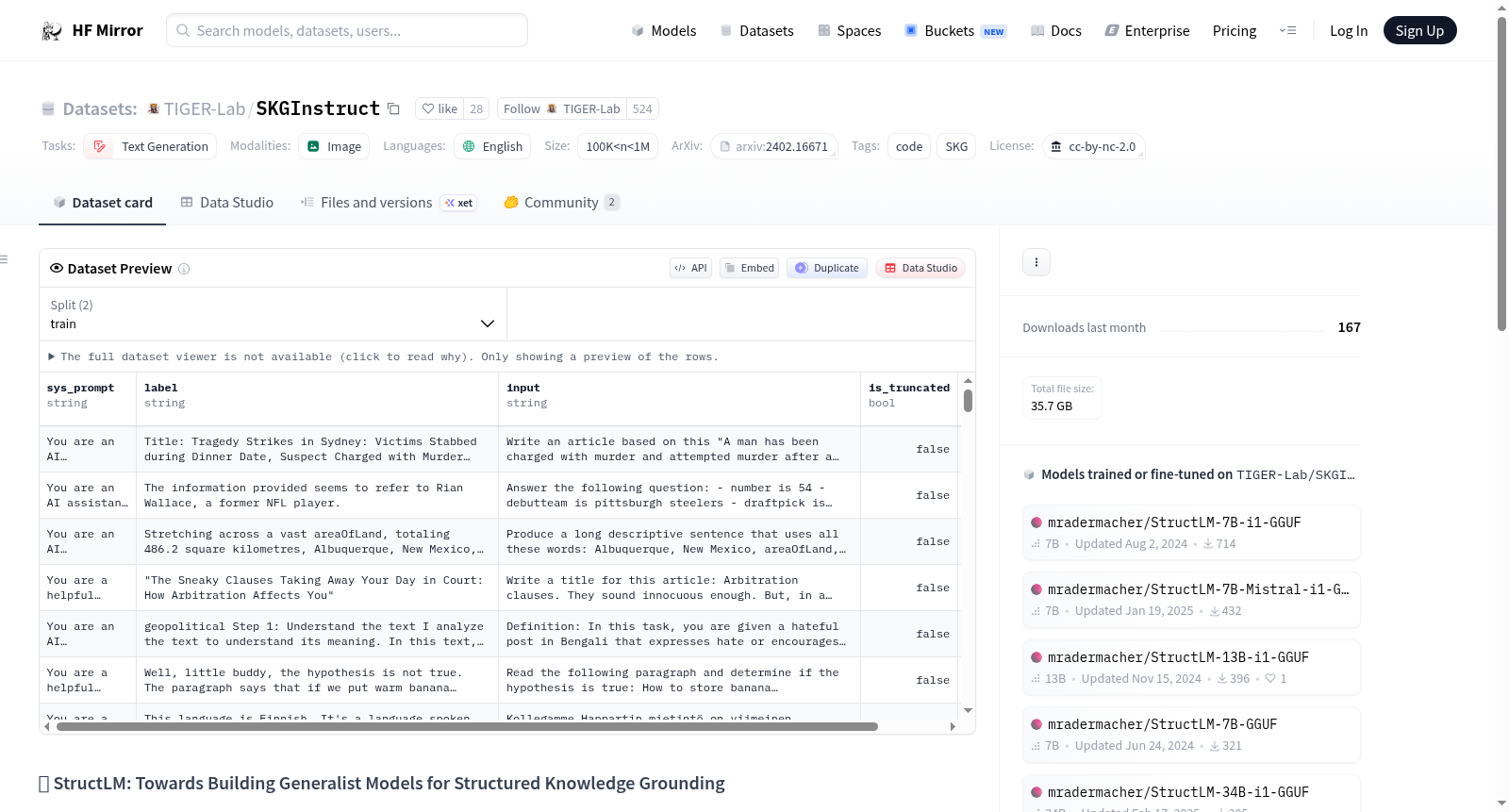
Task: Go to the Community tab
Action: click(562, 203)
